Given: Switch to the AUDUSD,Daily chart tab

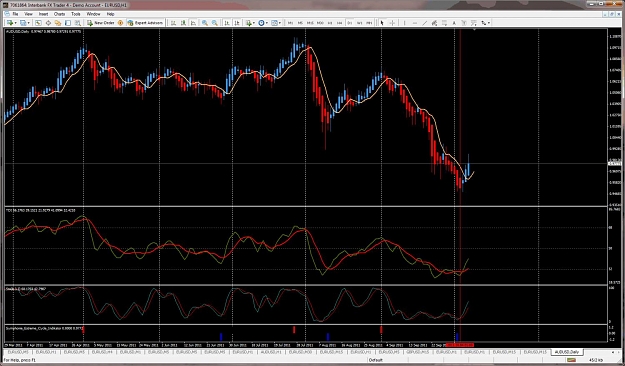Looking at the screenshot, I should [567, 352].
